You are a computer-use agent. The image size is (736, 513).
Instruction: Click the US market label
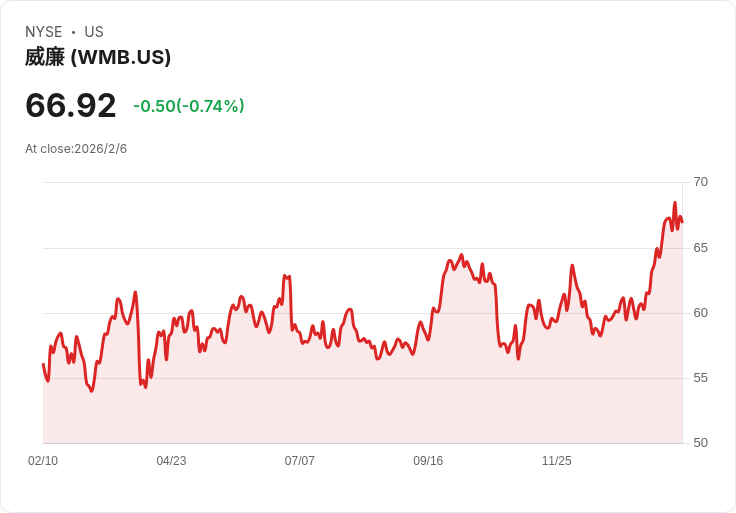tap(94, 32)
